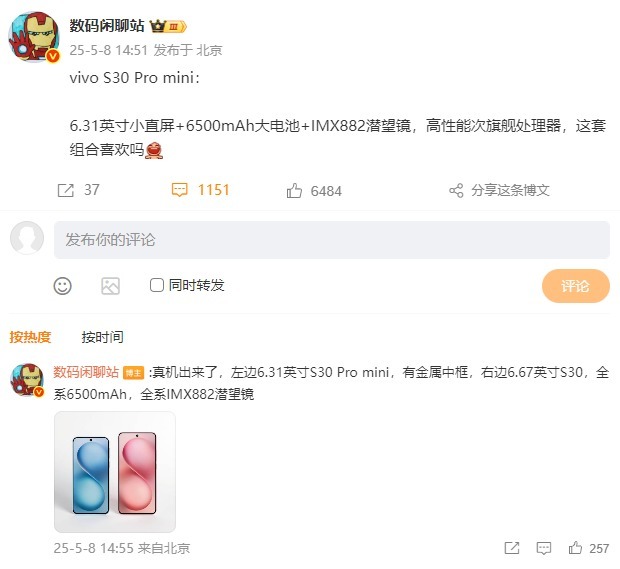This screenshot has width=620, height=569.
Task: Click the crown membership badge beside username
Action: 168,26
